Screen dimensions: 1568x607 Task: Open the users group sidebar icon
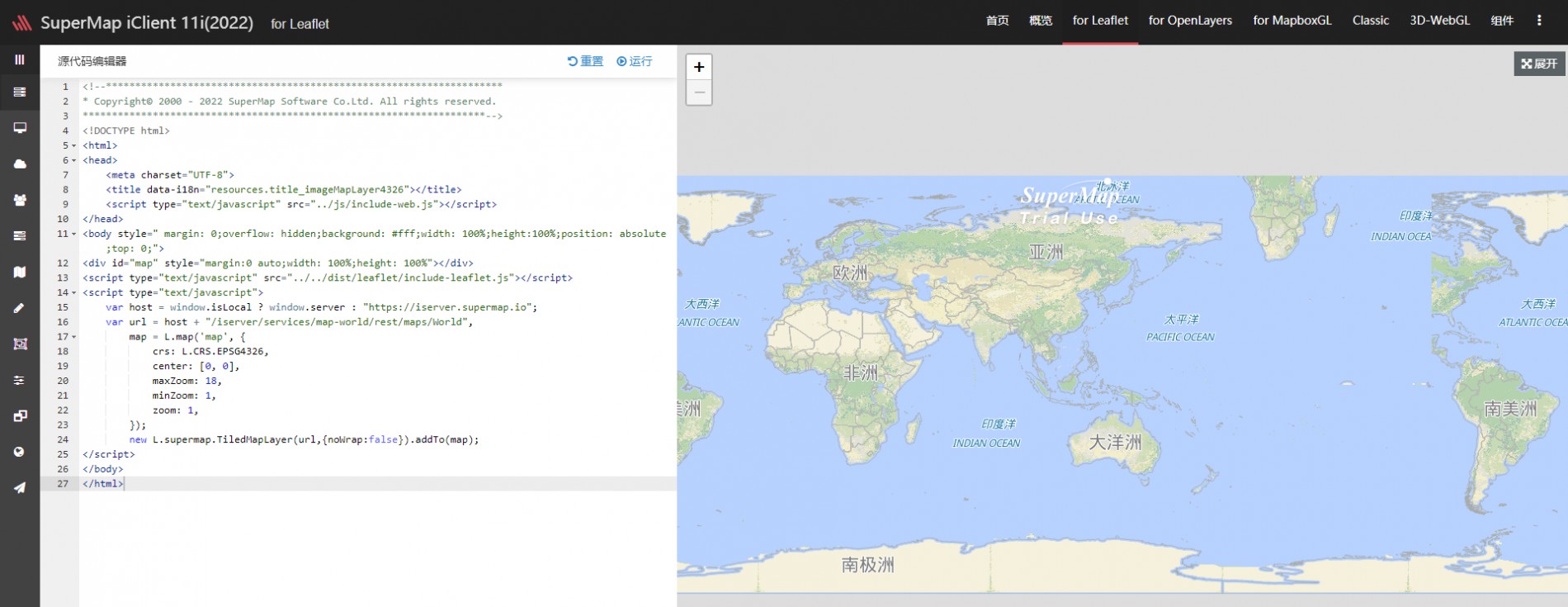tap(20, 200)
